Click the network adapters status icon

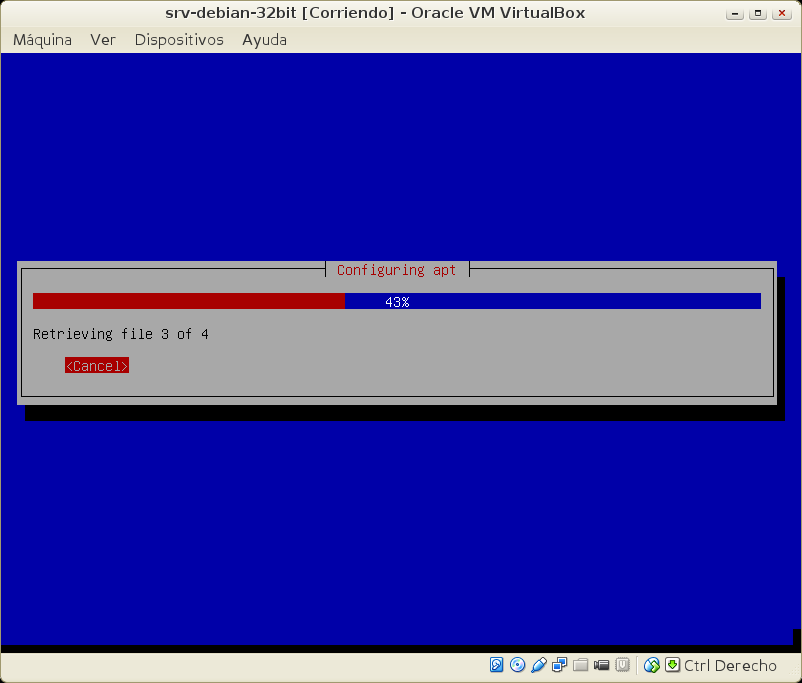click(559, 665)
